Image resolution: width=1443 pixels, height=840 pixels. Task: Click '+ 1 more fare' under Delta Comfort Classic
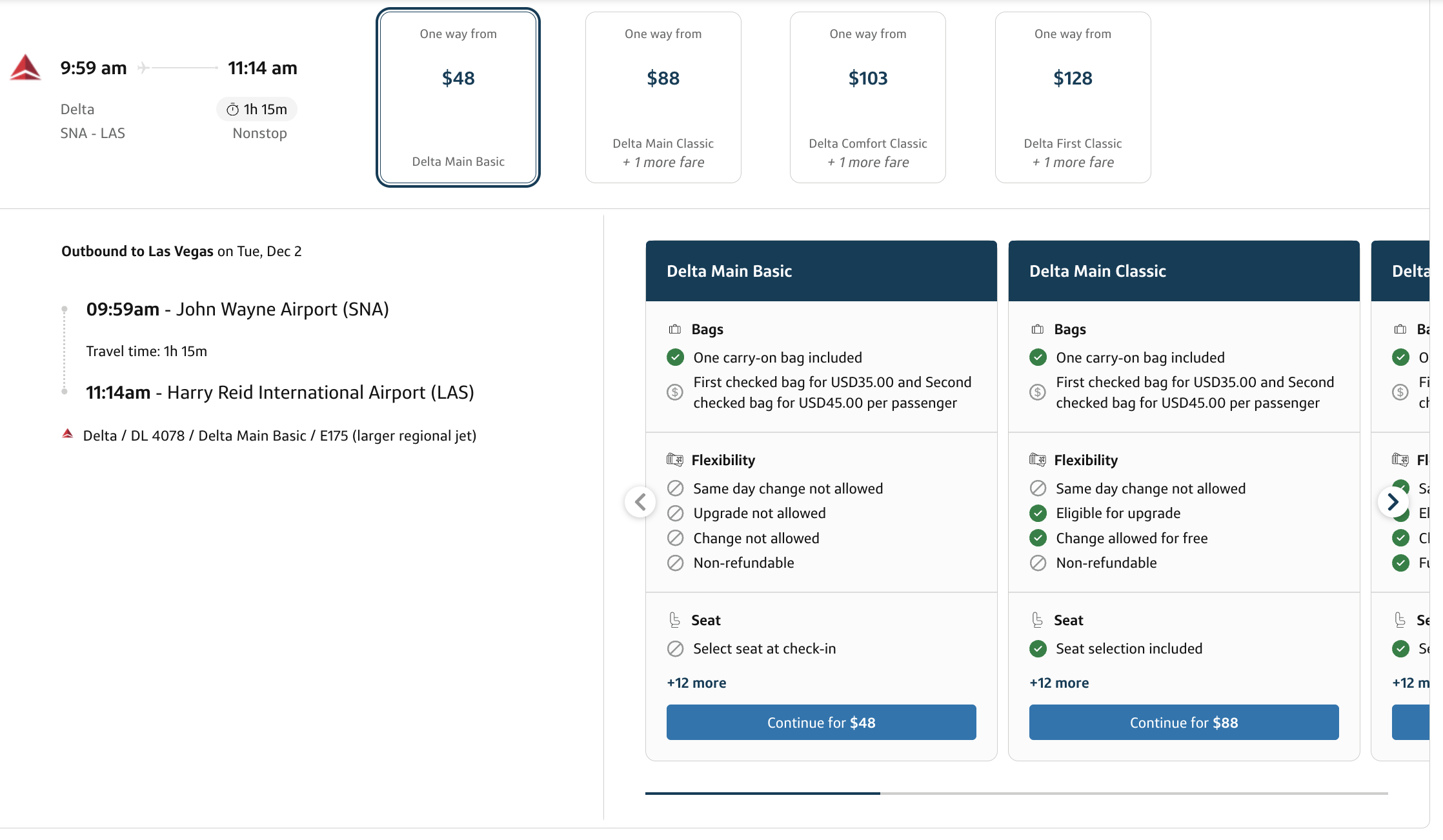(868, 163)
